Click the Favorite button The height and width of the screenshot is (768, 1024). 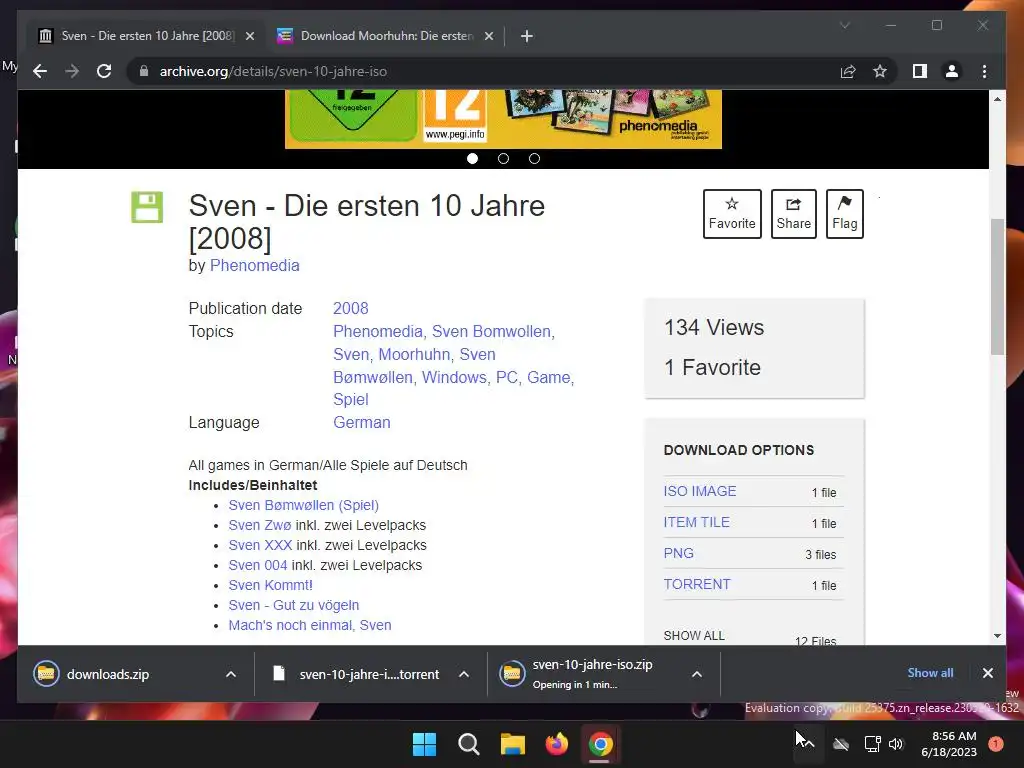(x=732, y=214)
